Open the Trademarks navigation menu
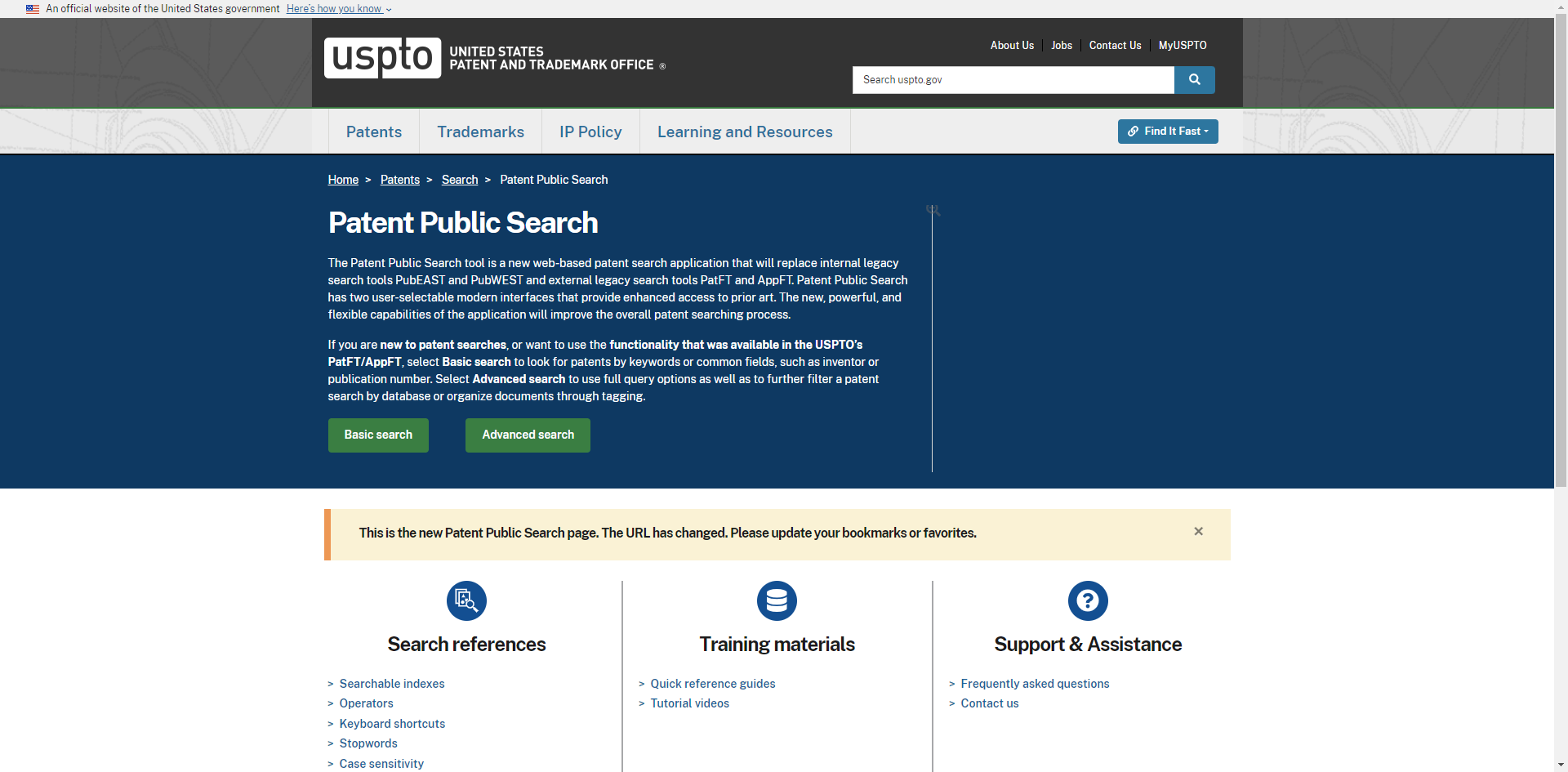Viewport: 1568px width, 772px height. [480, 132]
